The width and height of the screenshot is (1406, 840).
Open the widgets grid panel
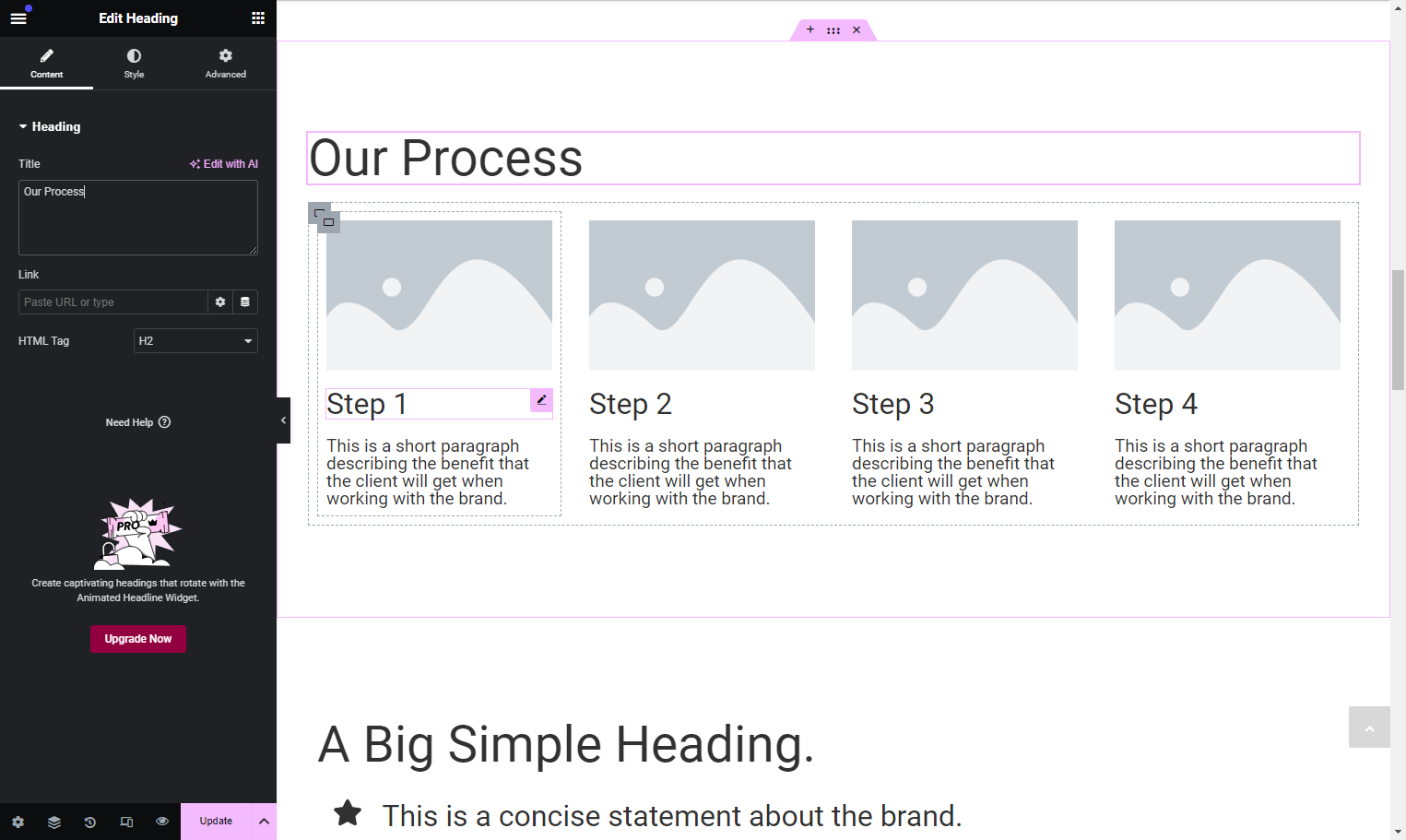[x=258, y=18]
